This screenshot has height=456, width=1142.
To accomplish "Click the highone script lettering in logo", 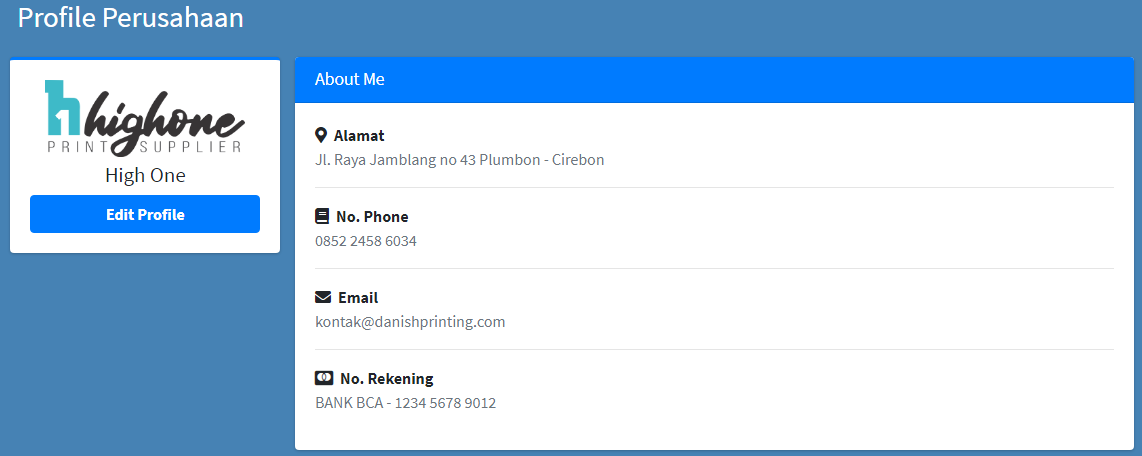I will pos(165,118).
